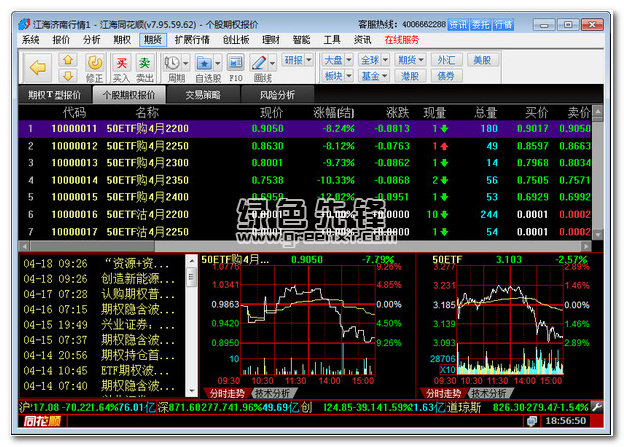Click the 卖出 sell icon
Screen dimensions: 624x447
144,63
